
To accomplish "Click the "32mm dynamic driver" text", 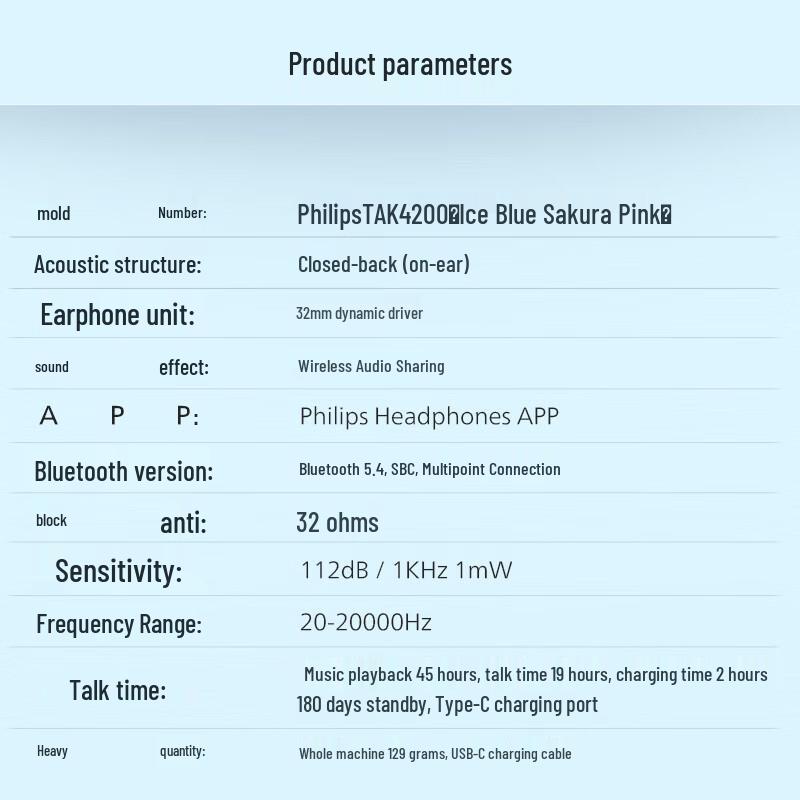I will click(x=359, y=313).
